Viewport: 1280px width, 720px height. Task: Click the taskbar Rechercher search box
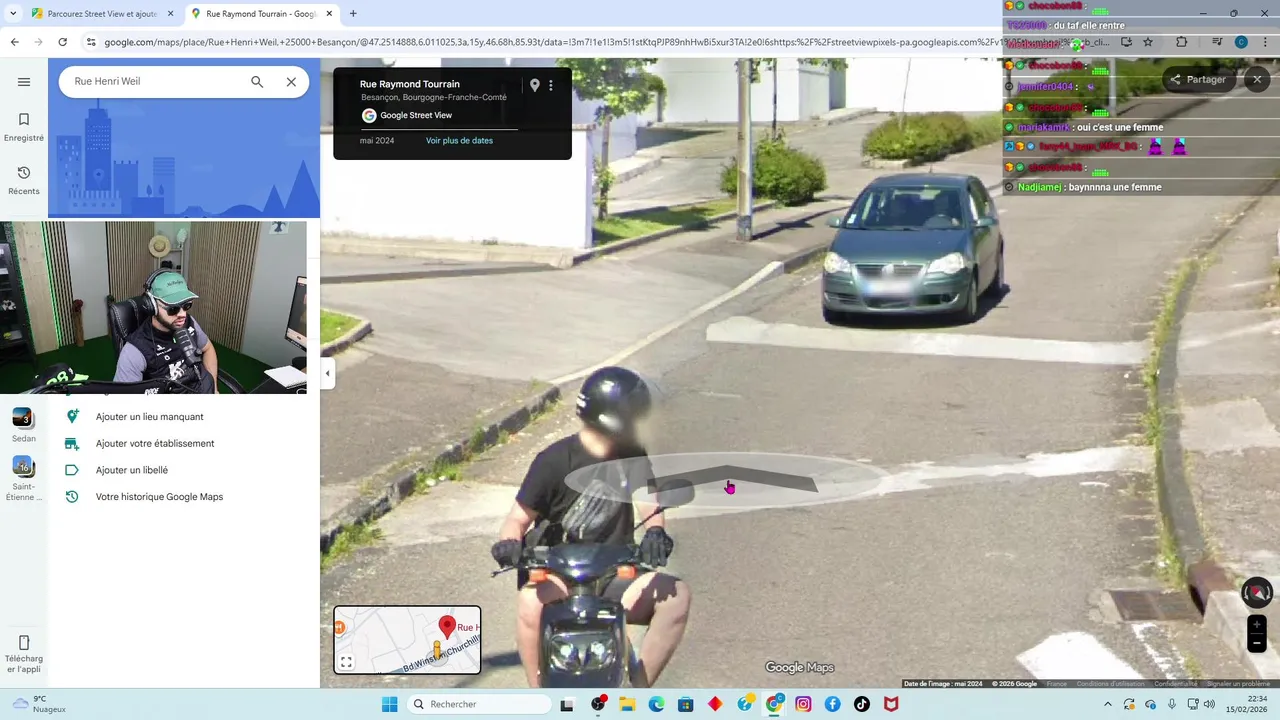480,704
